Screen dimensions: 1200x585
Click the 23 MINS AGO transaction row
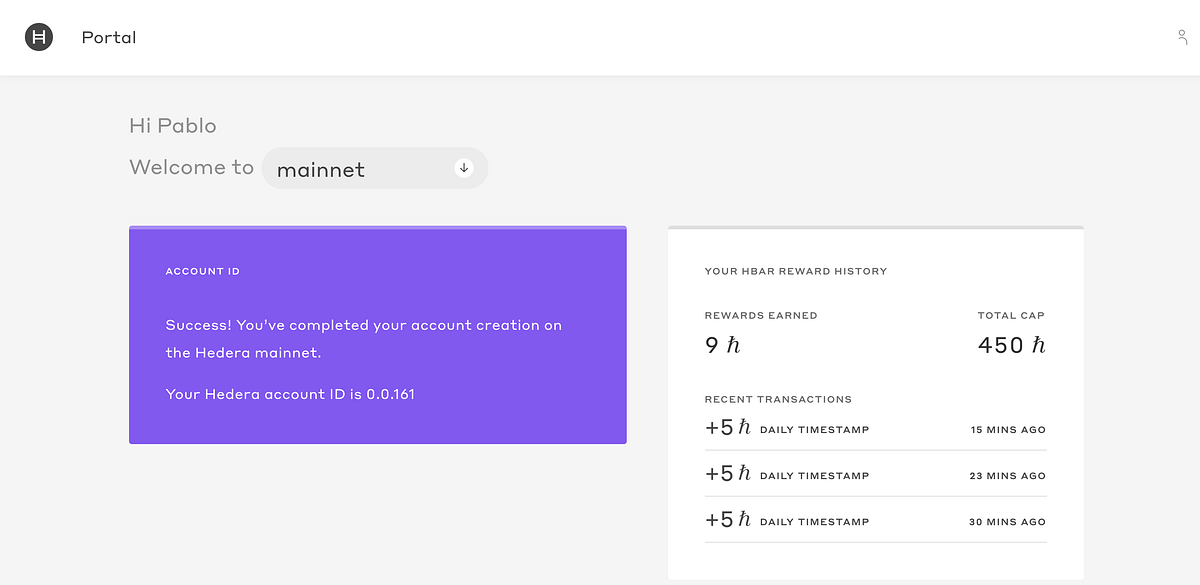click(875, 473)
